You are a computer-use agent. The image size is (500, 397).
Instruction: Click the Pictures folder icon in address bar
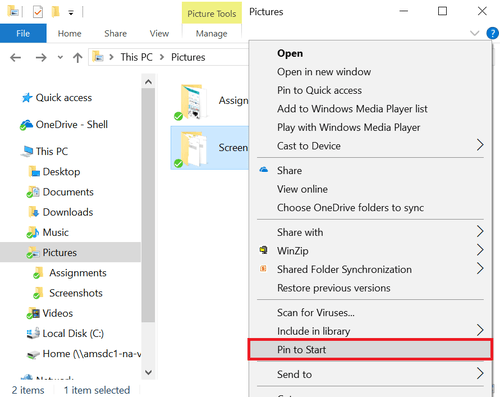[x=98, y=57]
